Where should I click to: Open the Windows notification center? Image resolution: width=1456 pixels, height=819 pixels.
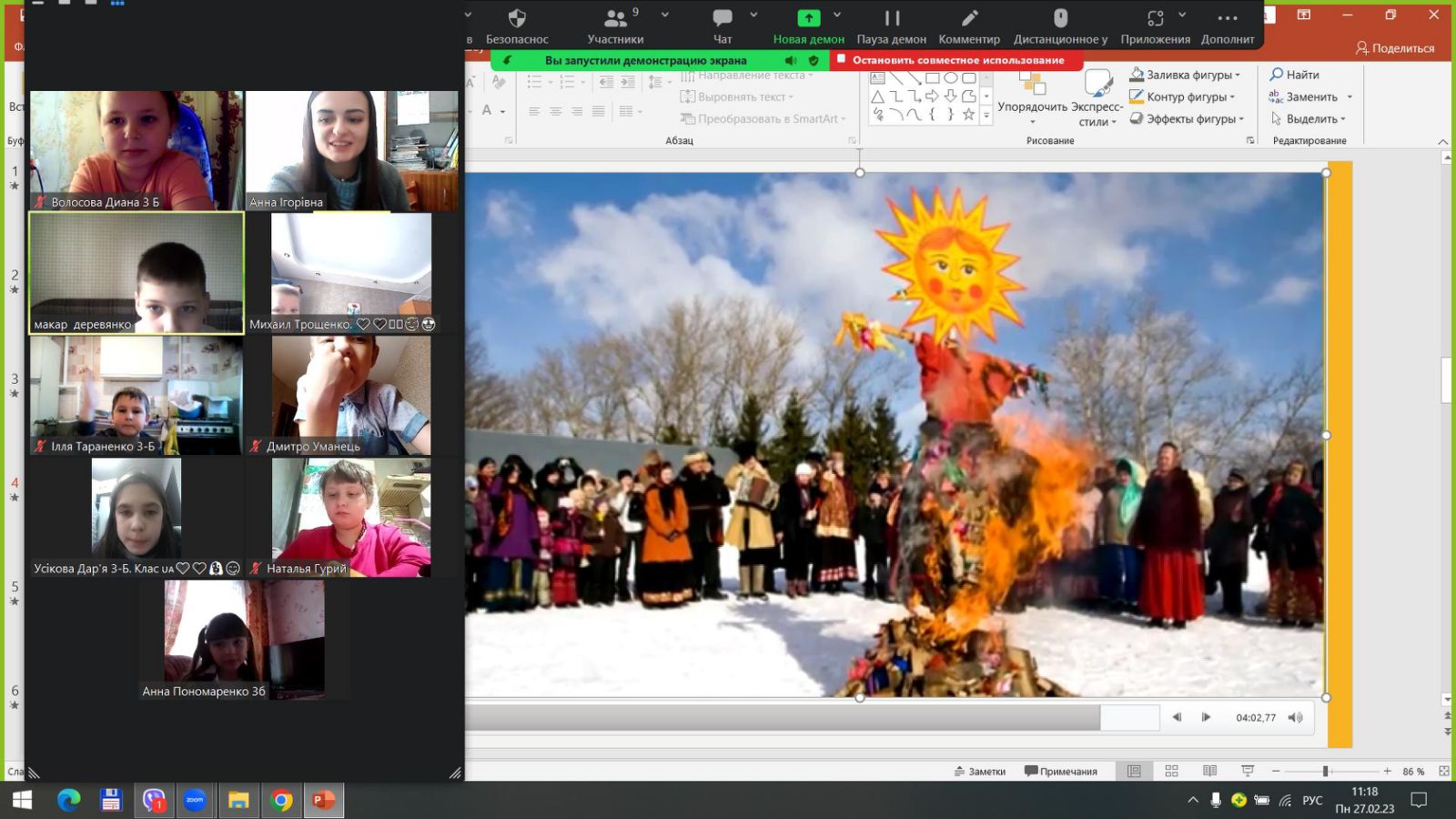click(1418, 800)
